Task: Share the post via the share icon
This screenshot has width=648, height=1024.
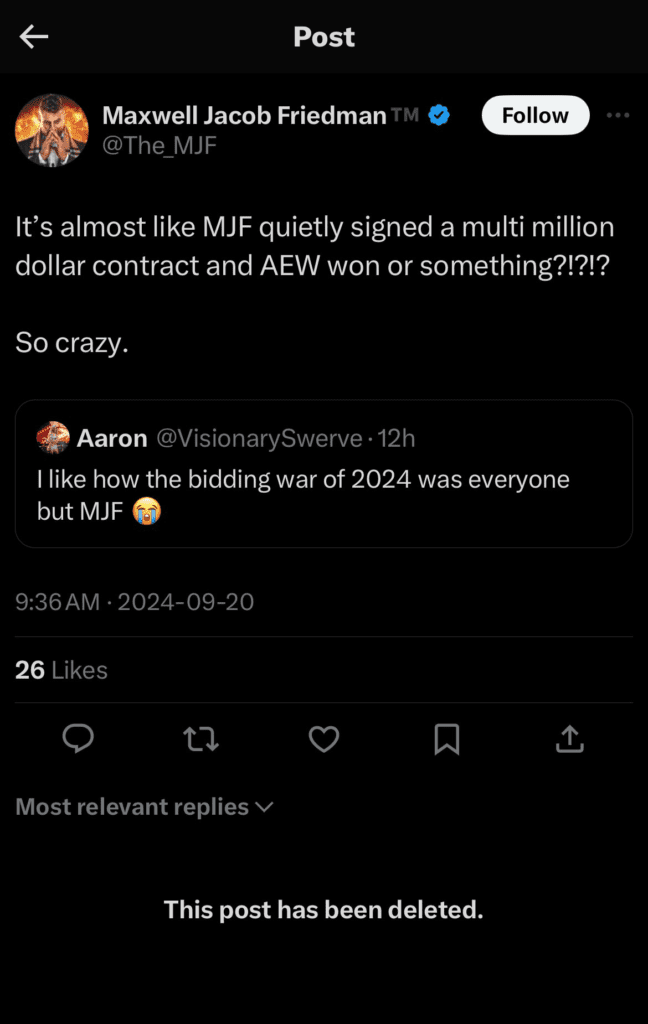Action: [x=569, y=739]
